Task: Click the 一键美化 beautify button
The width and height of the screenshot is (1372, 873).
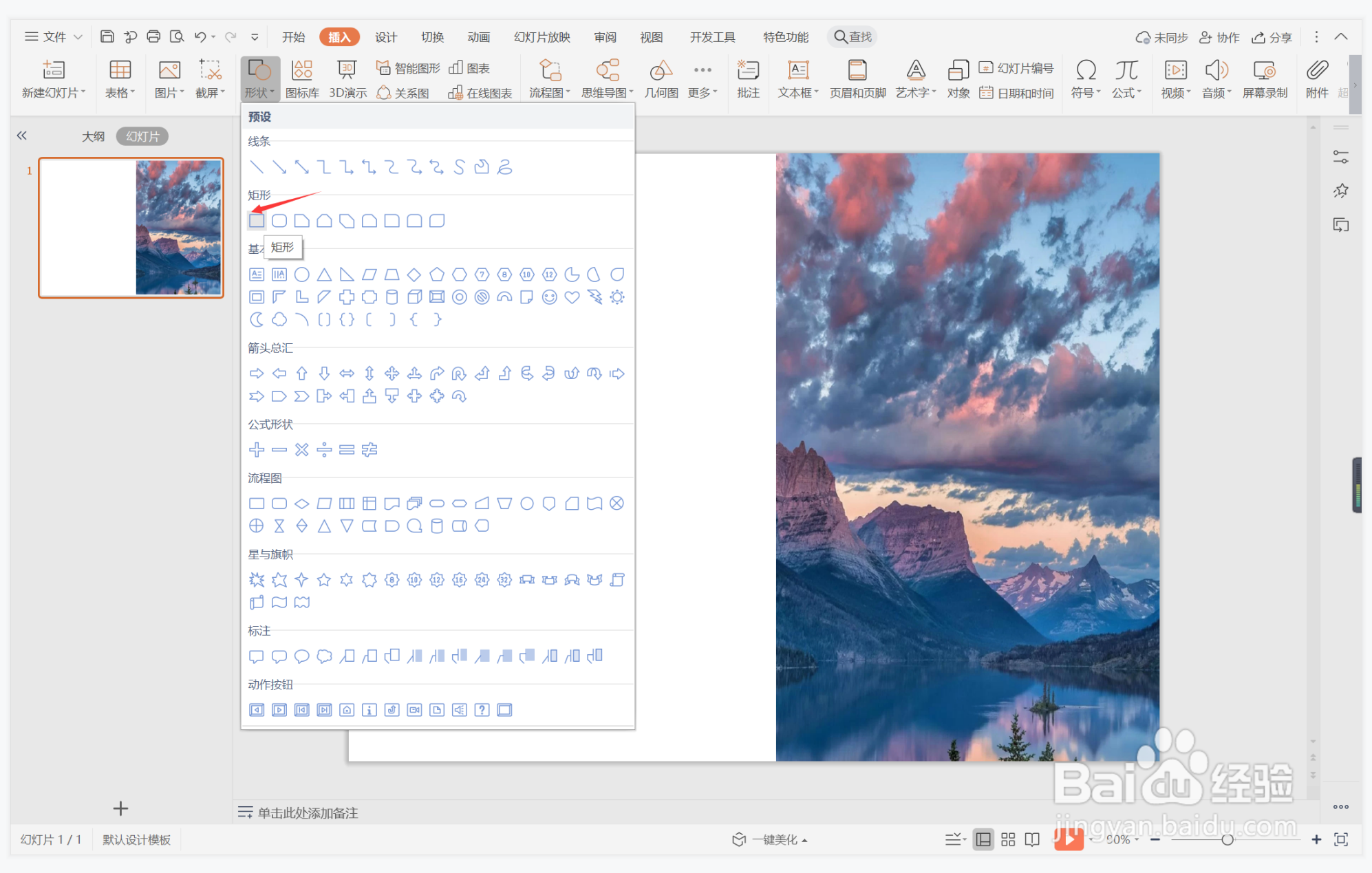Action: click(775, 839)
